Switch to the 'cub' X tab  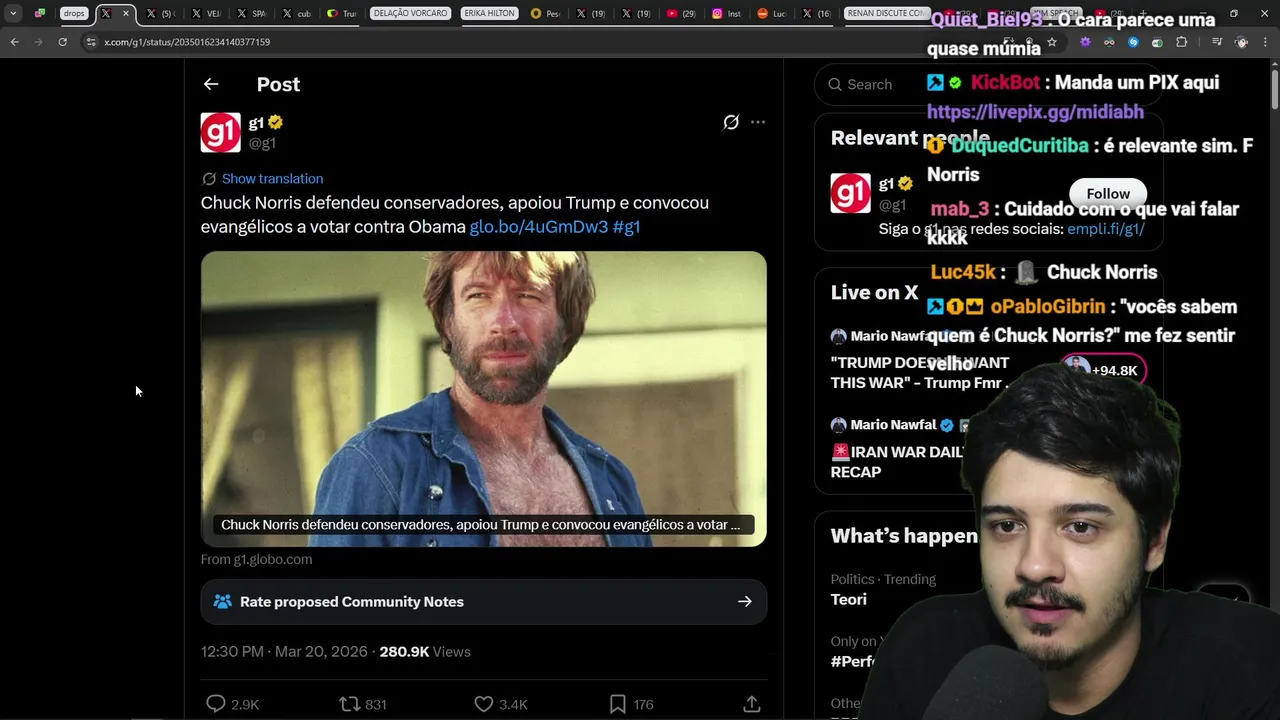coord(295,14)
